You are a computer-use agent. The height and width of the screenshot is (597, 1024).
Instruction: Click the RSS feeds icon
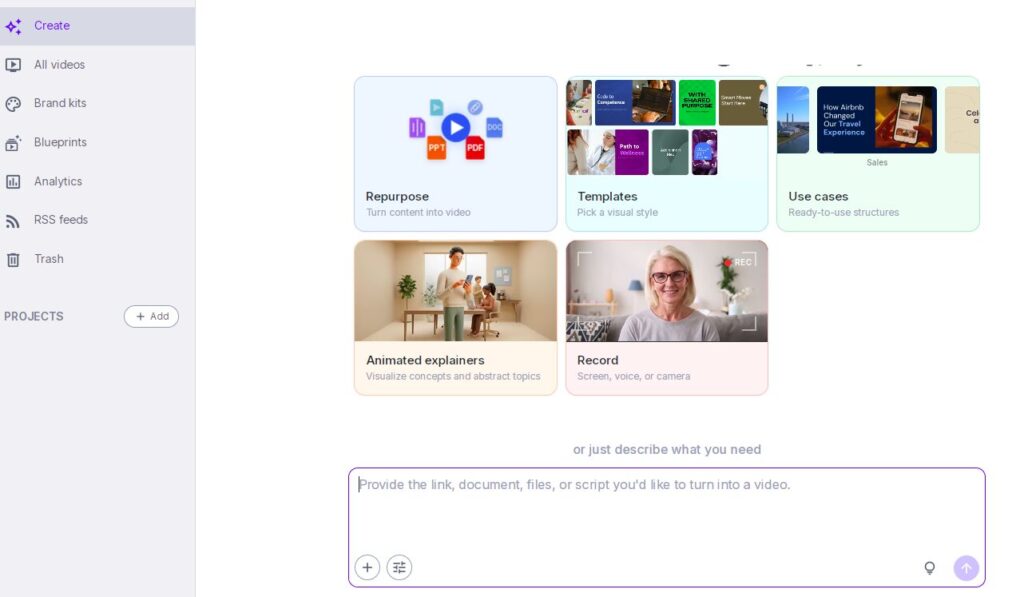tap(13, 221)
